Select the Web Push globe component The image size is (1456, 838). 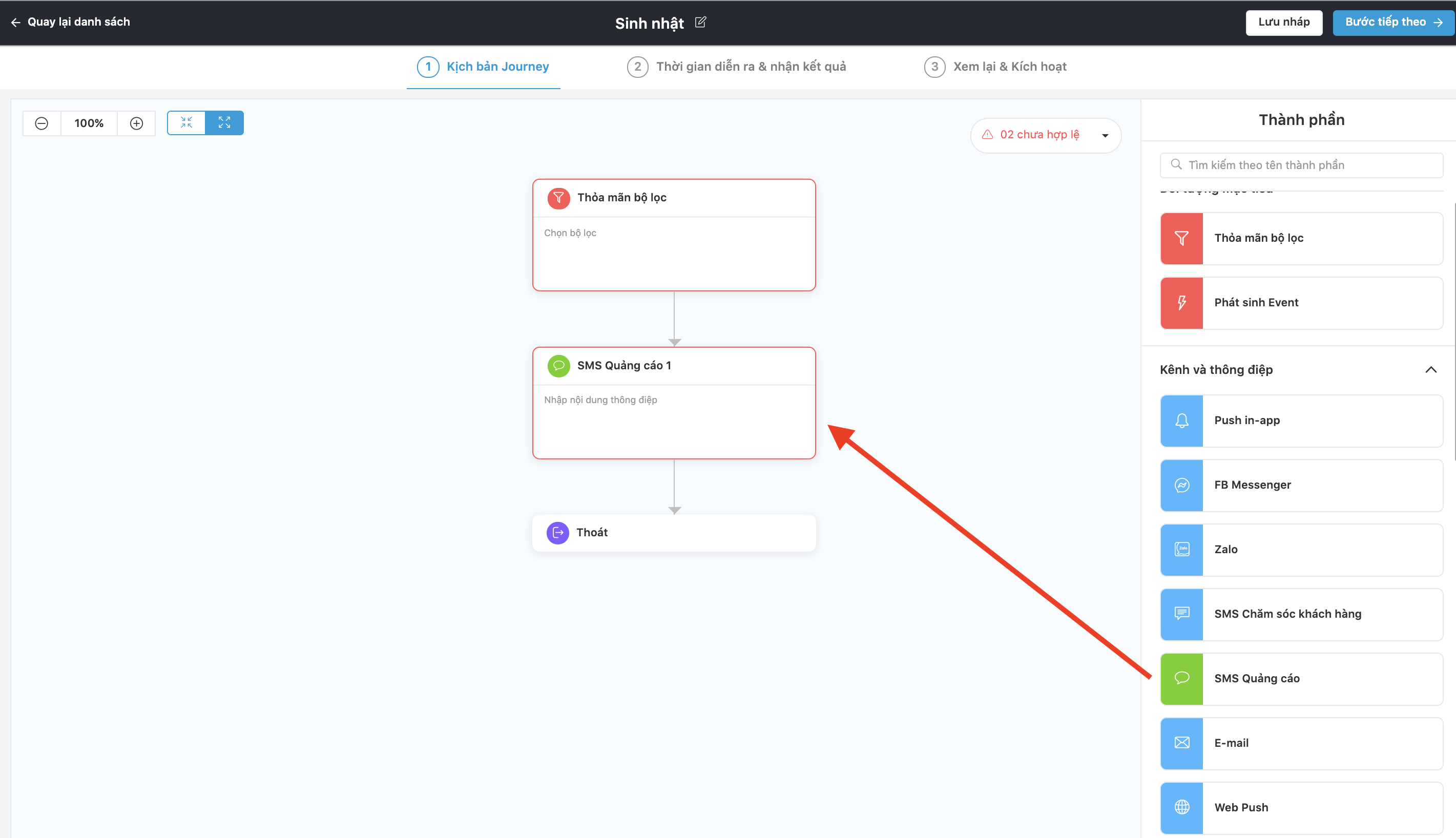(x=1181, y=807)
